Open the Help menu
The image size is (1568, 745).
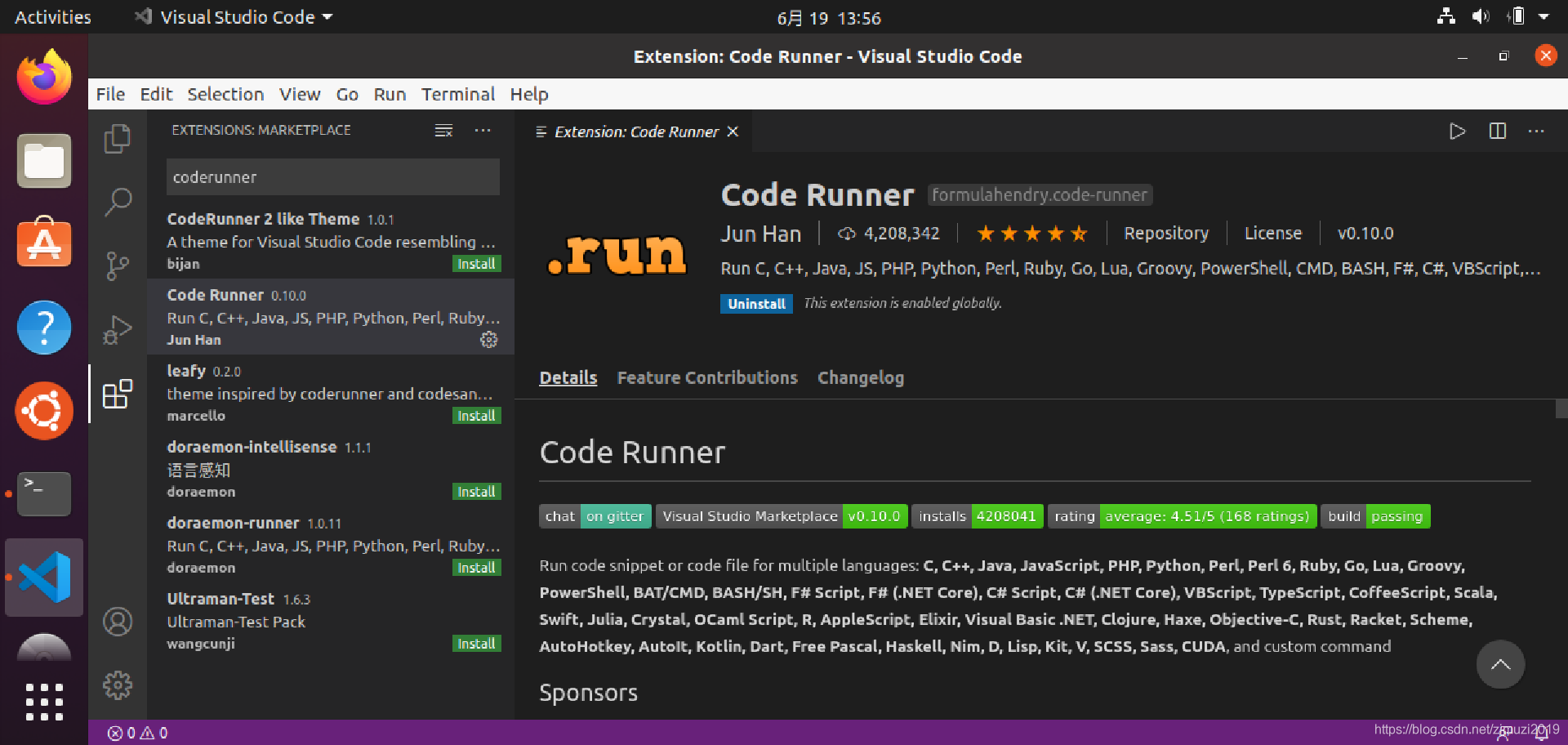[x=529, y=94]
